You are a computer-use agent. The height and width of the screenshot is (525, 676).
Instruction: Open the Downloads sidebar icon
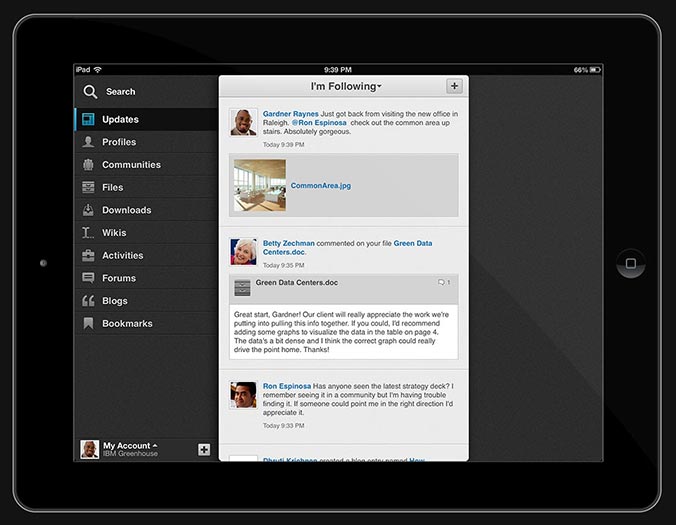[x=89, y=210]
